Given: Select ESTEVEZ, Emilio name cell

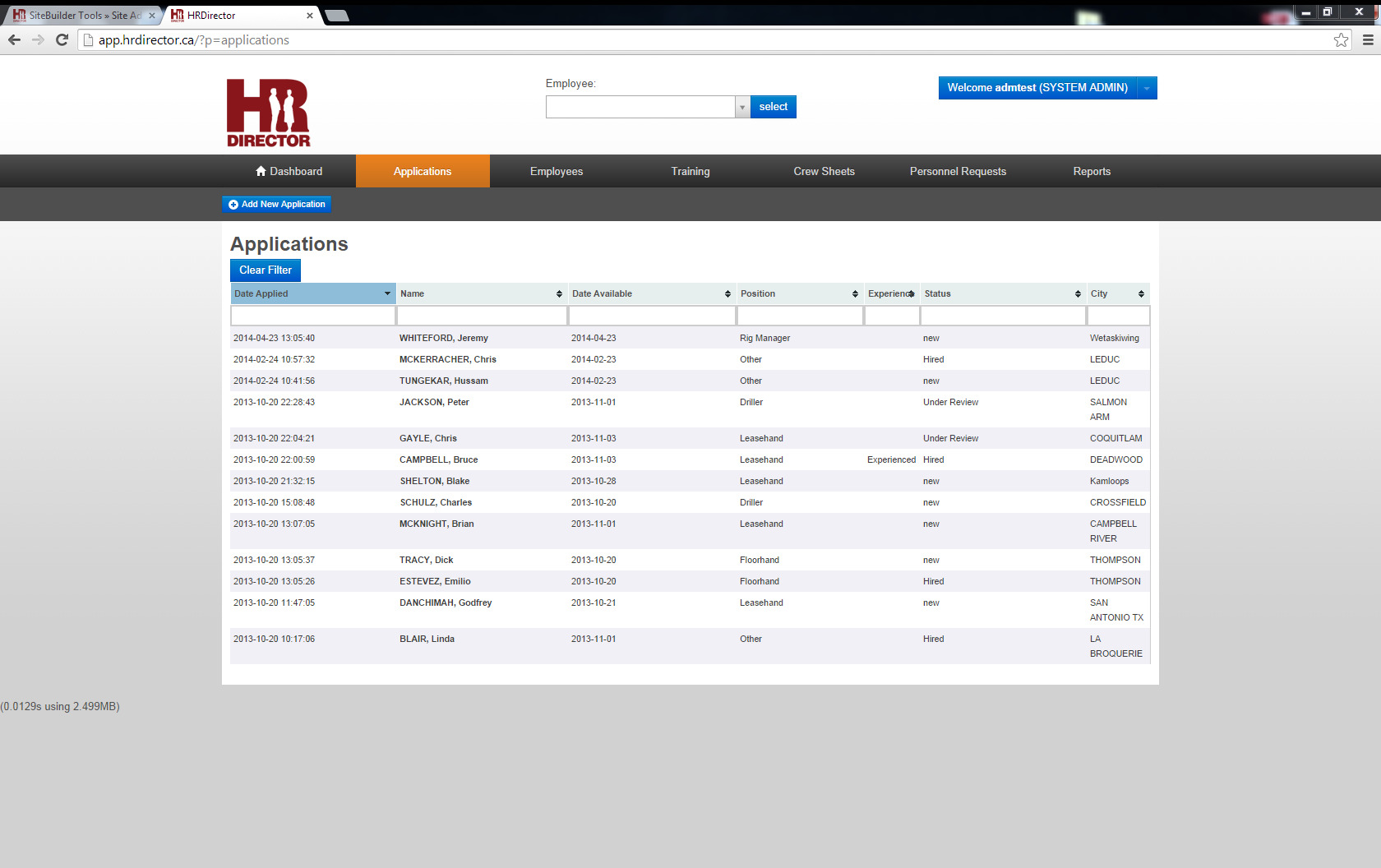Looking at the screenshot, I should click(x=435, y=581).
